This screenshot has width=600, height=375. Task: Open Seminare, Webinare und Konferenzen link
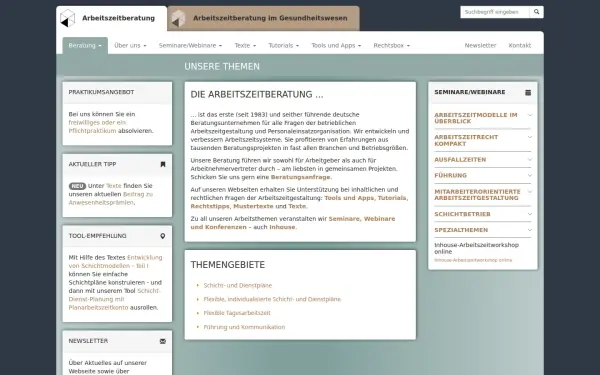(293, 223)
